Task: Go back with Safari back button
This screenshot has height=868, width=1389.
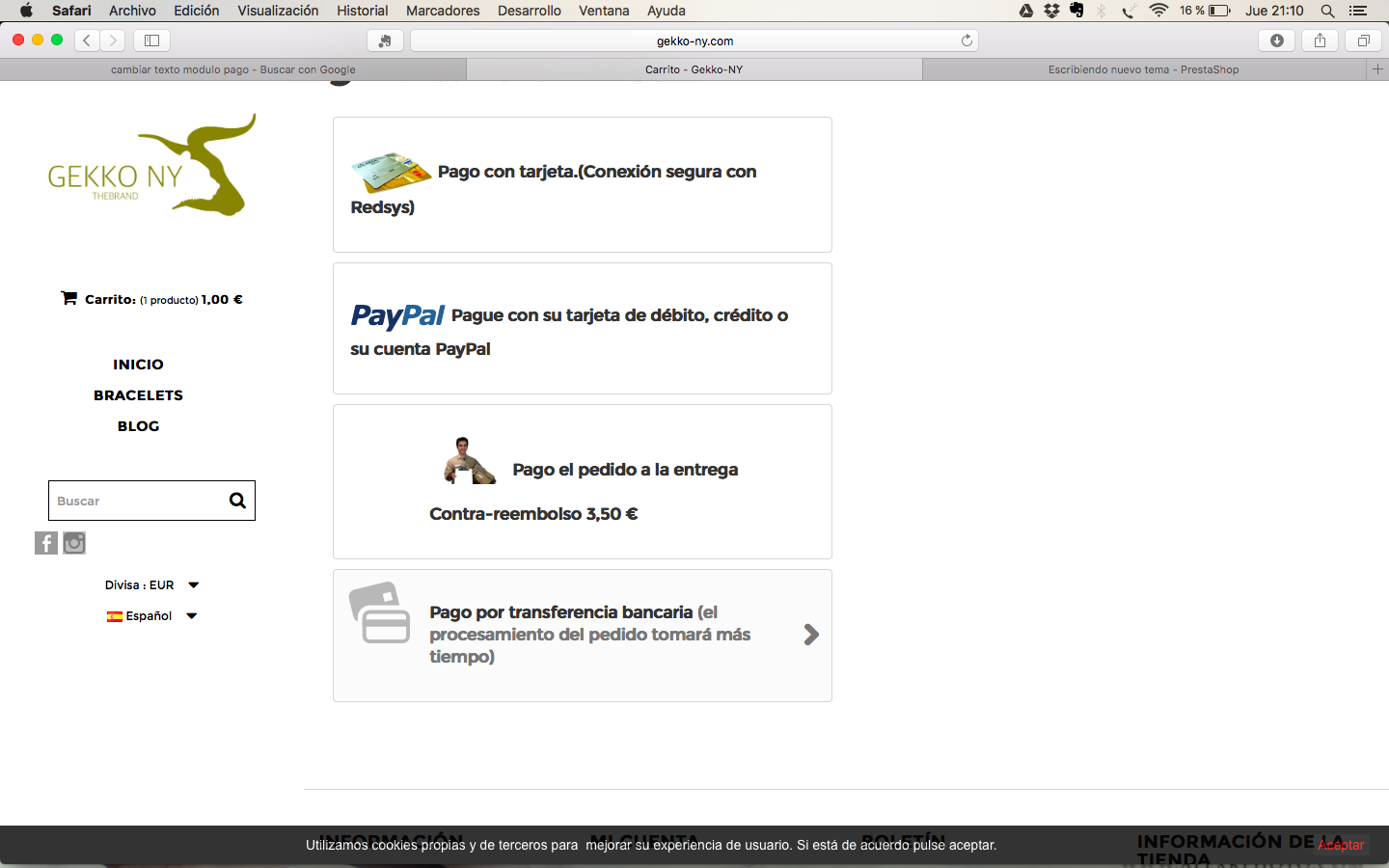Action: point(87,41)
